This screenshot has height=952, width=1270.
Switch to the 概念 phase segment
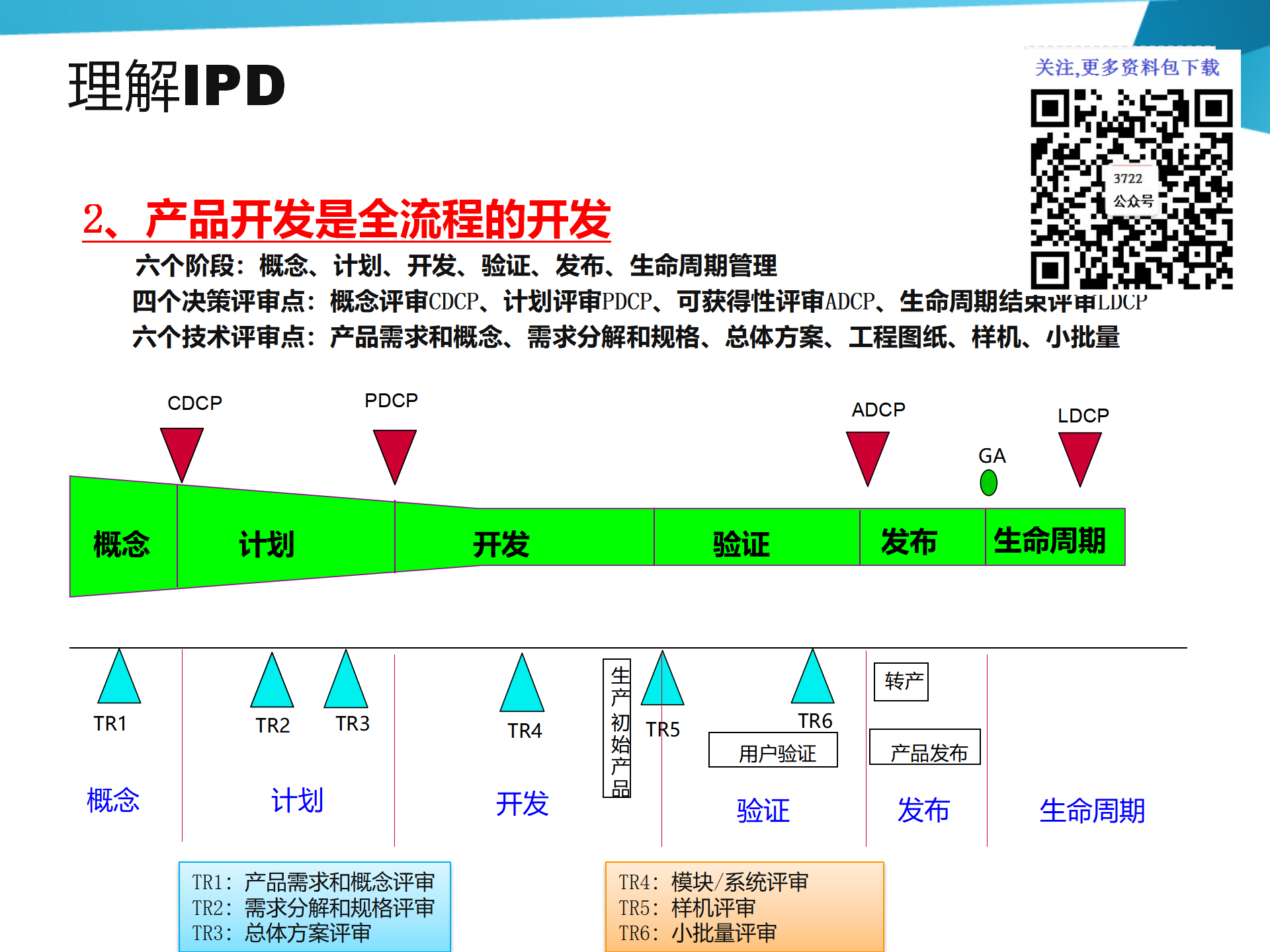coord(122,543)
